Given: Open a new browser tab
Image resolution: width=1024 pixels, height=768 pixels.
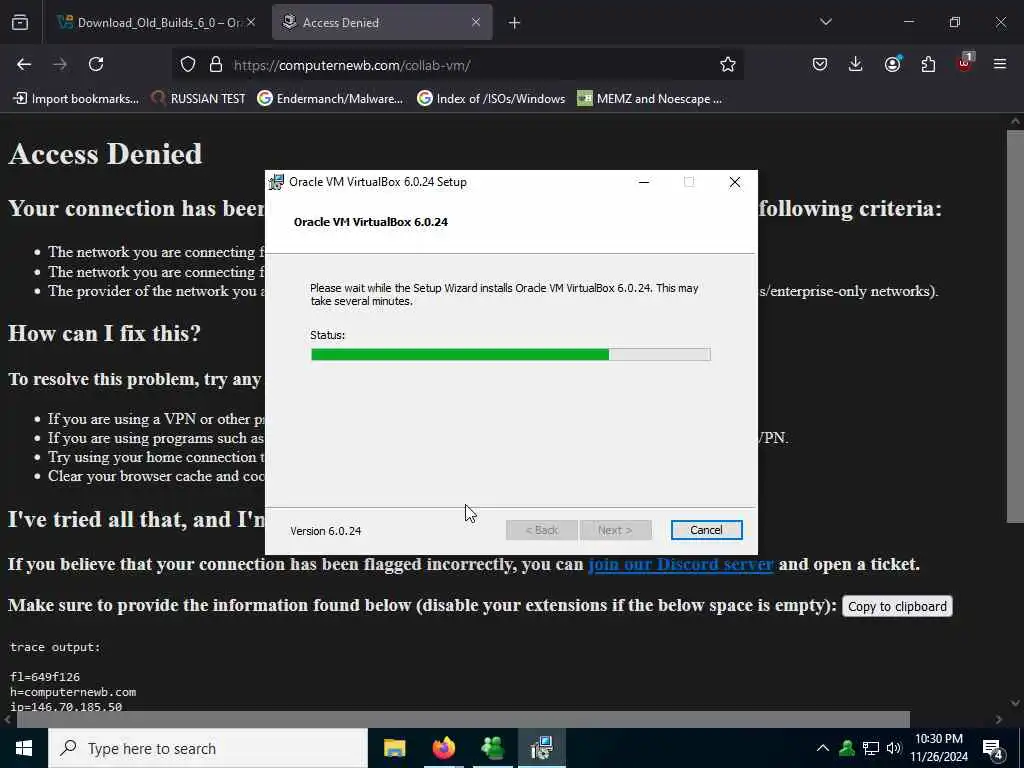Looking at the screenshot, I should click(x=515, y=23).
